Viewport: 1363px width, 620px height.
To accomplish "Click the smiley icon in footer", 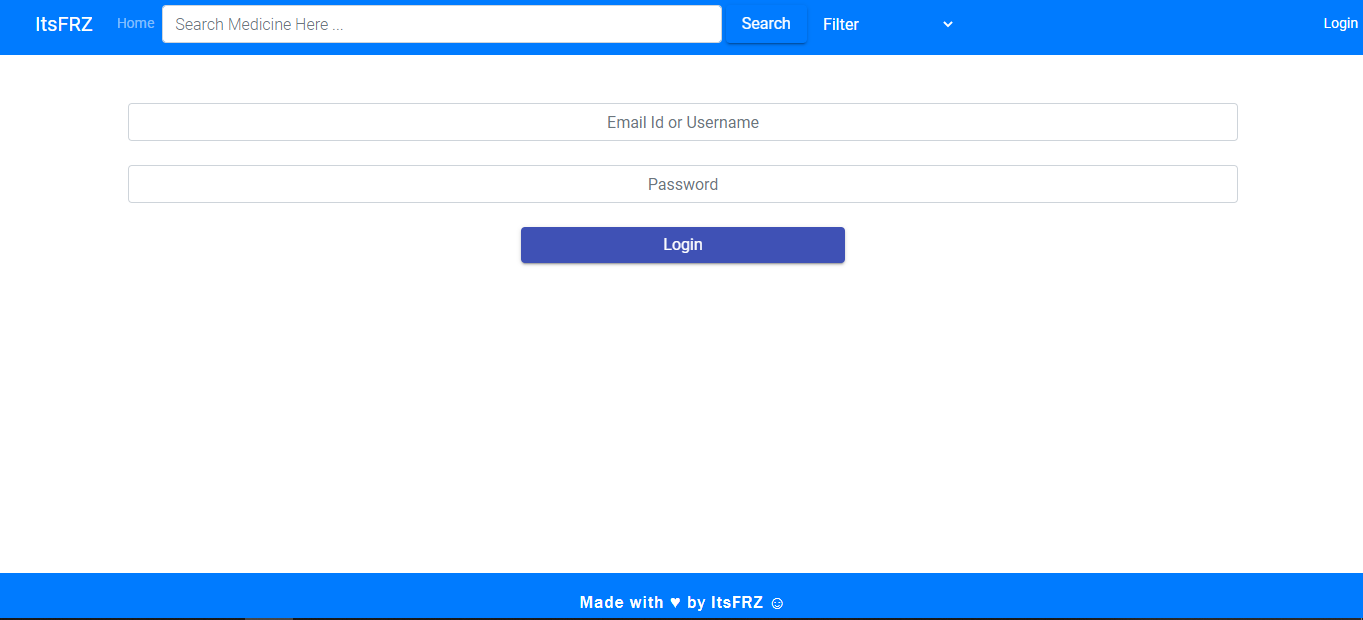I will tap(778, 602).
